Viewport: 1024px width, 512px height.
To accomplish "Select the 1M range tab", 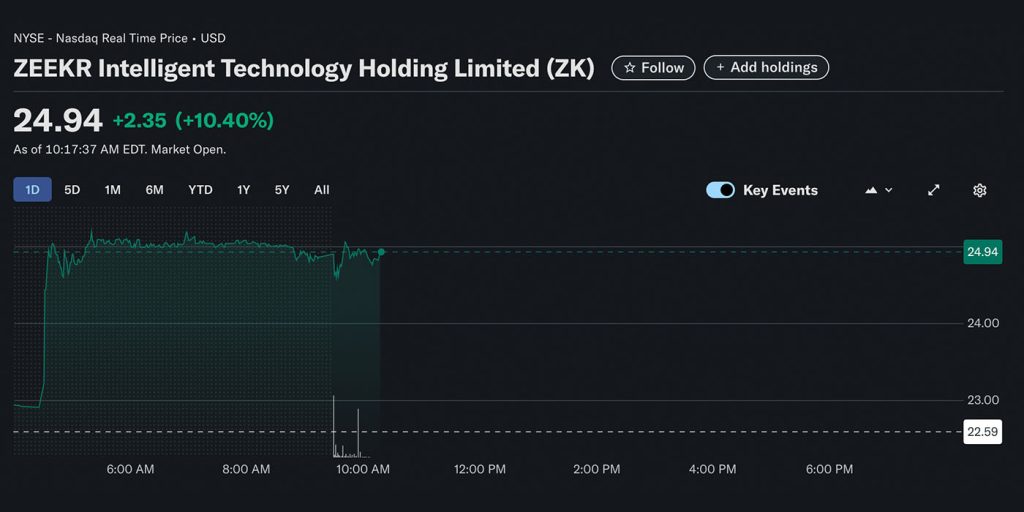I will [x=113, y=190].
